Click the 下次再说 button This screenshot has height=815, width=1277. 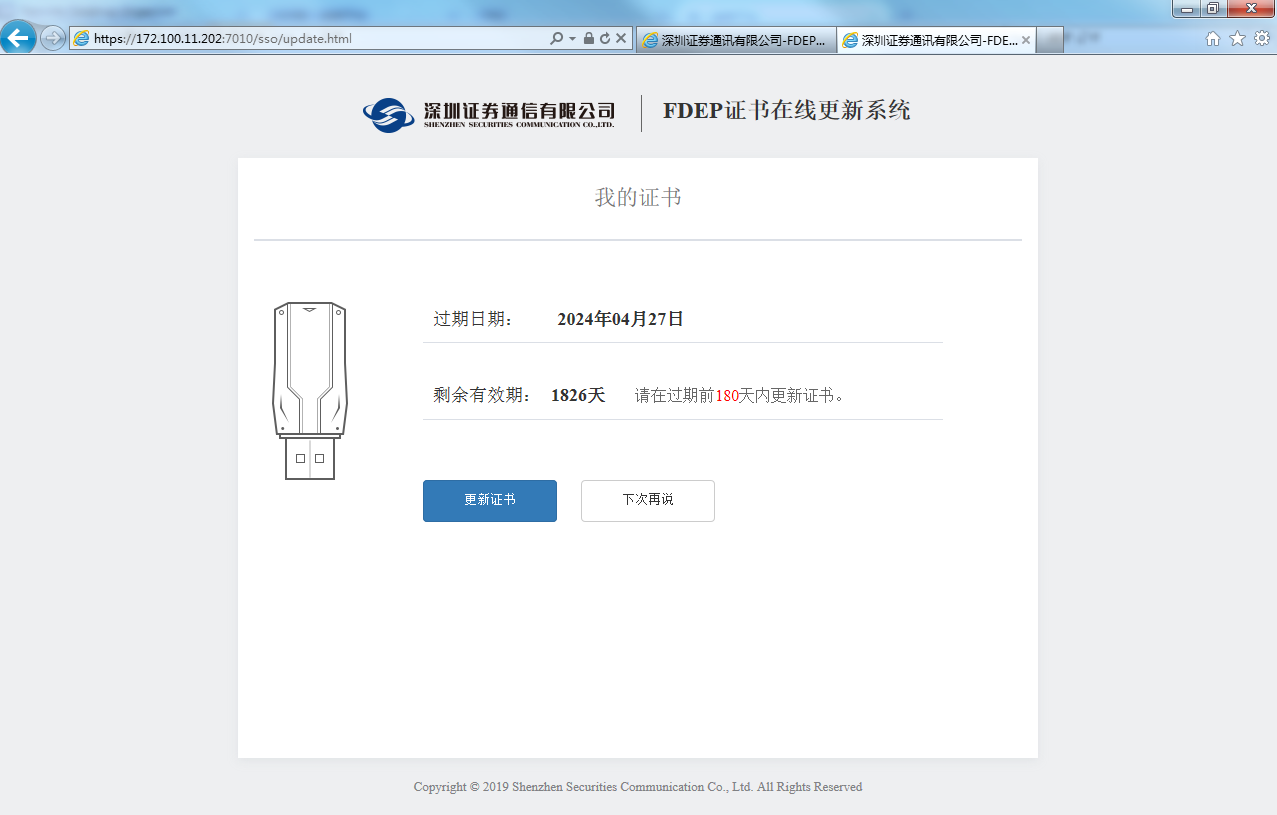pyautogui.click(x=648, y=501)
